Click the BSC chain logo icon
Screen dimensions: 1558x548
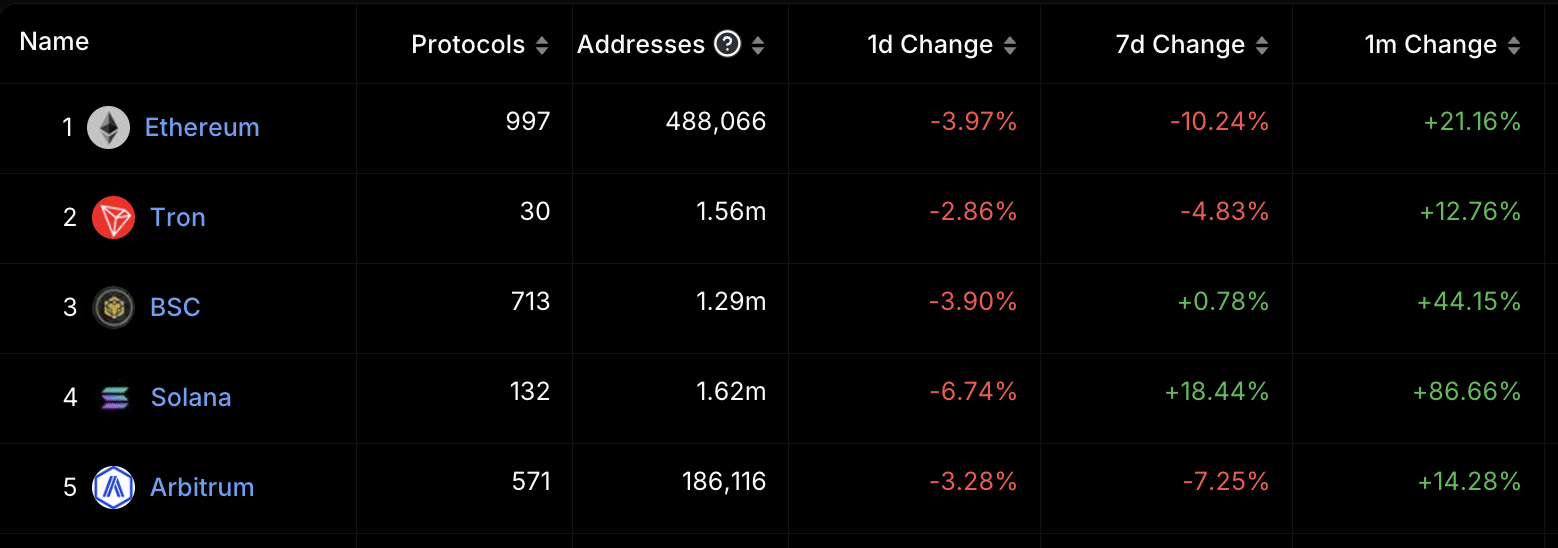pyautogui.click(x=113, y=307)
